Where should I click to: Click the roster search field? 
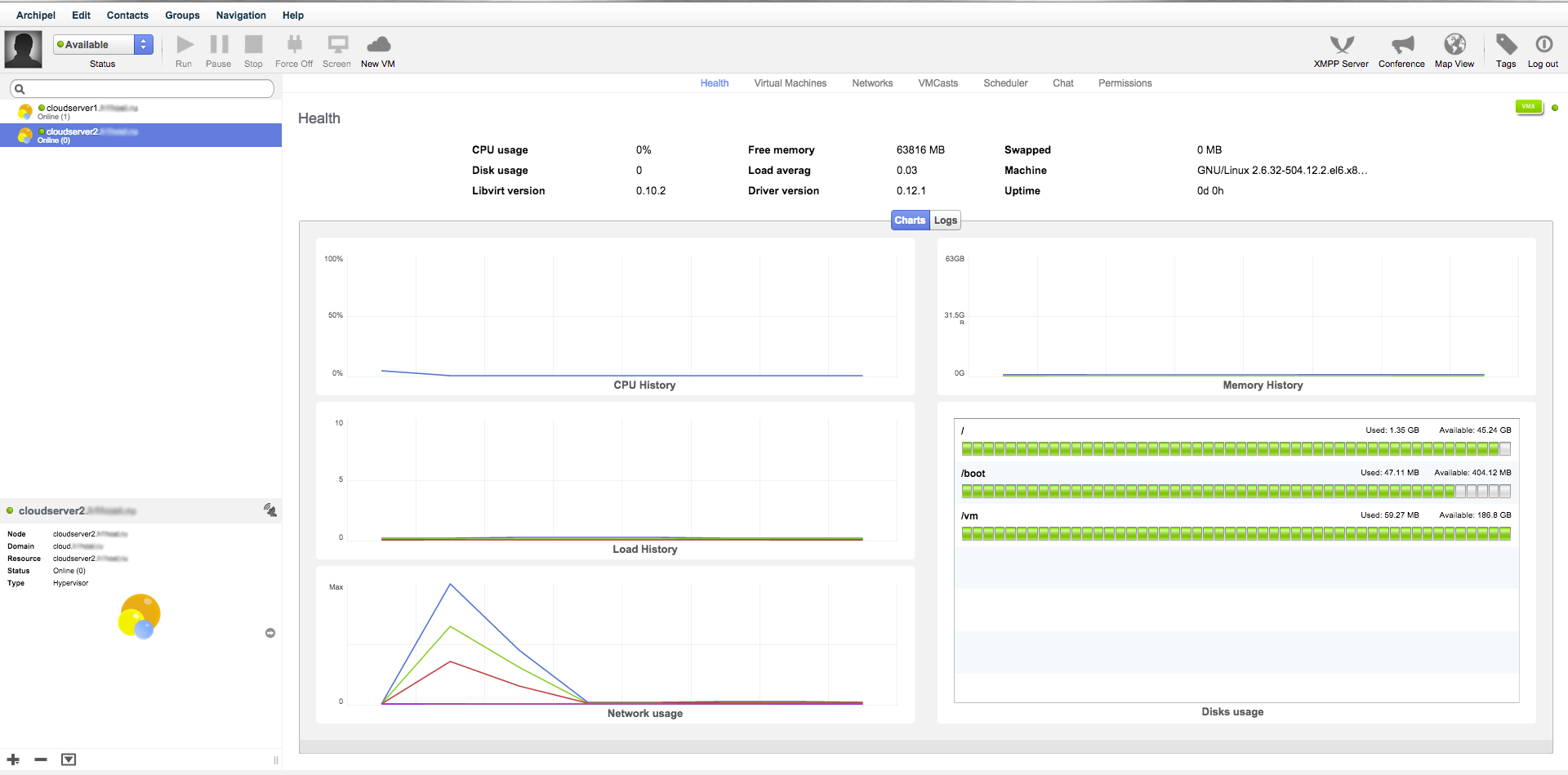pos(143,89)
